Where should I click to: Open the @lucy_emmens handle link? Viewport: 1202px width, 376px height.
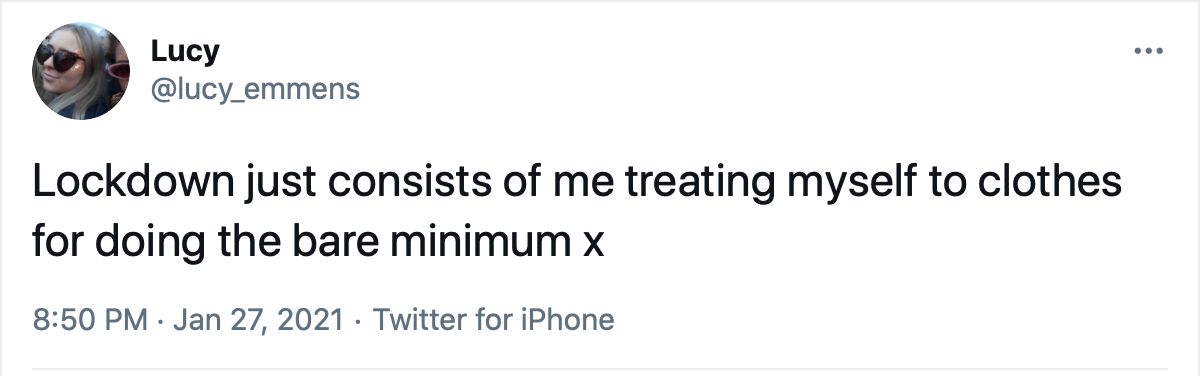(x=254, y=90)
